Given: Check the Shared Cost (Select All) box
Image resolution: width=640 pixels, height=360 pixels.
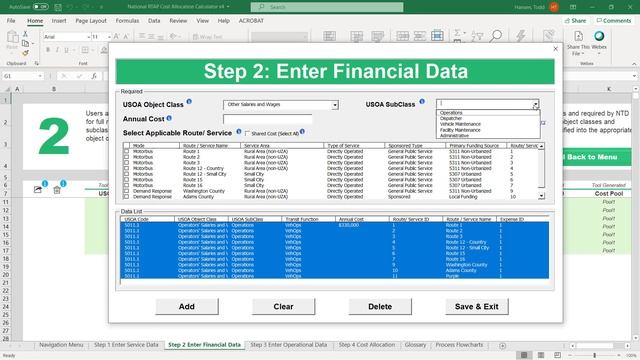Looking at the screenshot, I should (x=247, y=133).
